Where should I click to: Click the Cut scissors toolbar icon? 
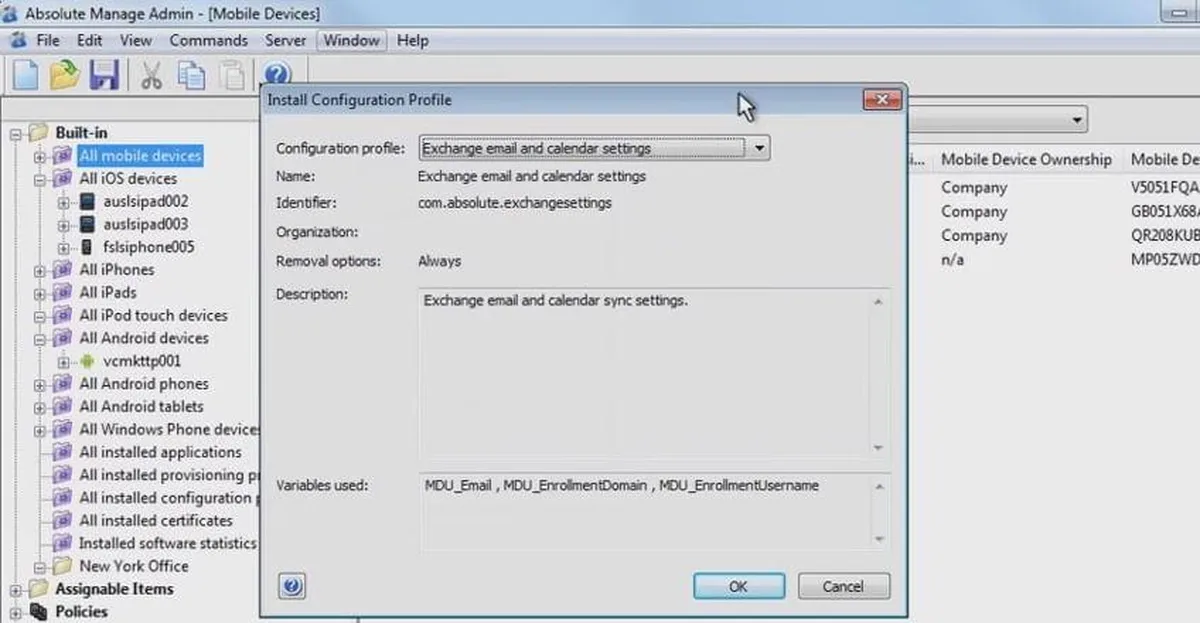click(x=152, y=75)
